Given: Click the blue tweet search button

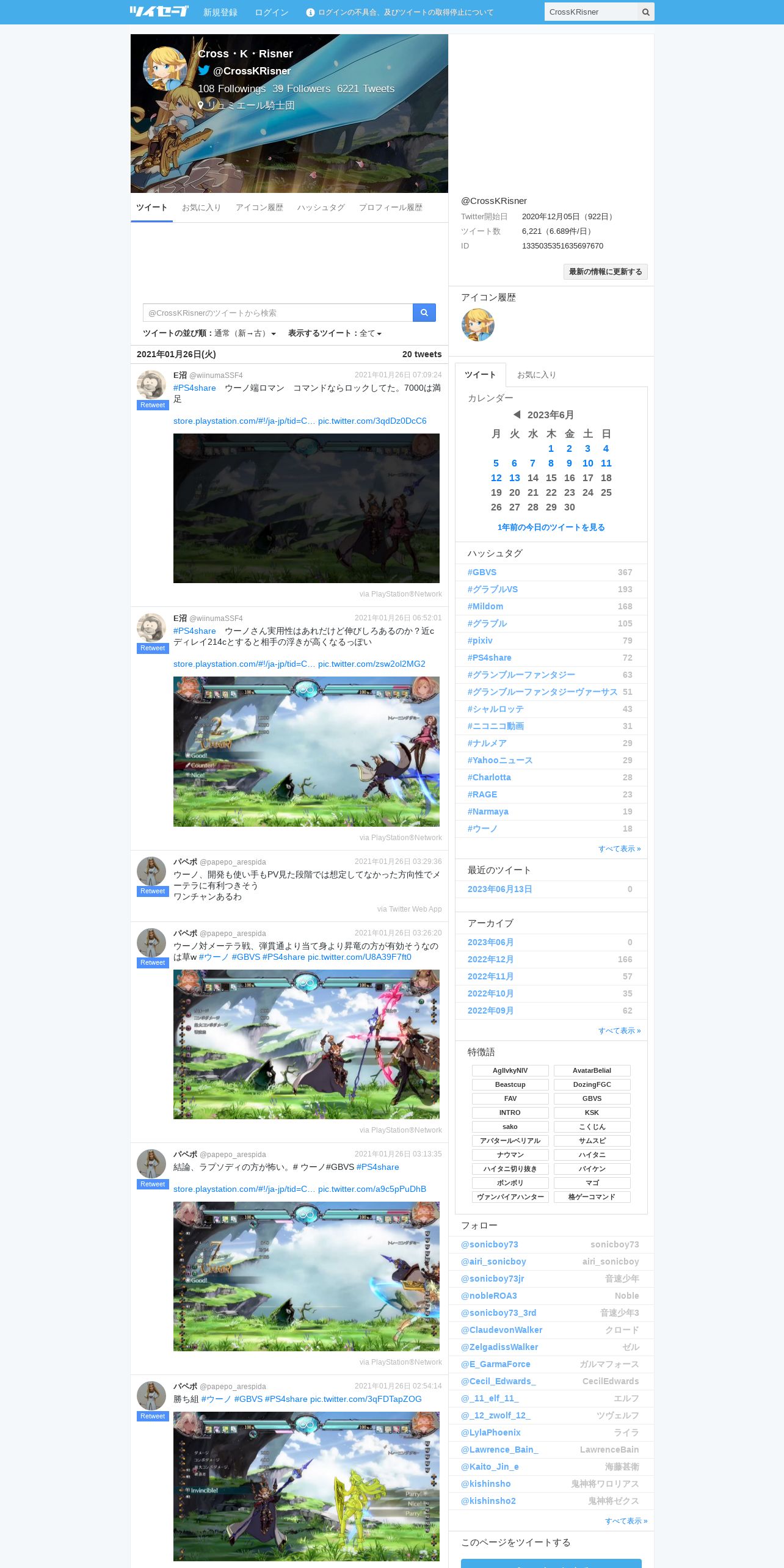Looking at the screenshot, I should 424,313.
